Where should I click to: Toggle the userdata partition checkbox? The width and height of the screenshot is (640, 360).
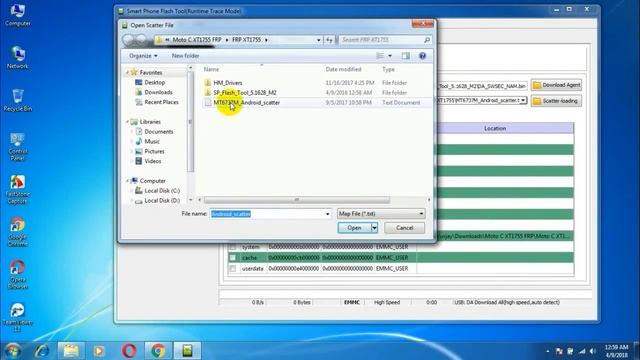point(232,269)
